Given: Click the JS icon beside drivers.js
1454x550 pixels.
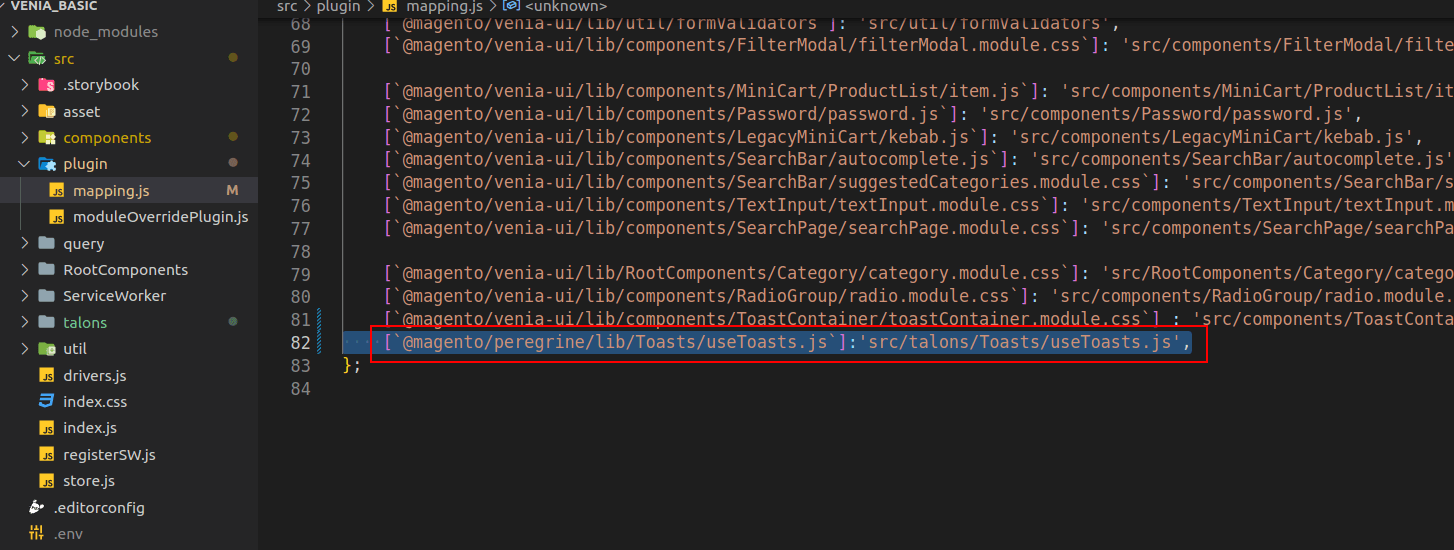Looking at the screenshot, I should point(46,376).
